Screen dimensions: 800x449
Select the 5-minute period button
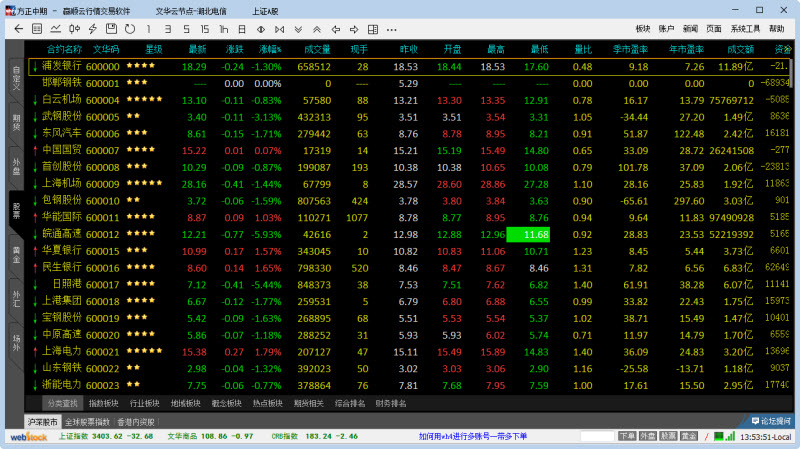point(186,29)
